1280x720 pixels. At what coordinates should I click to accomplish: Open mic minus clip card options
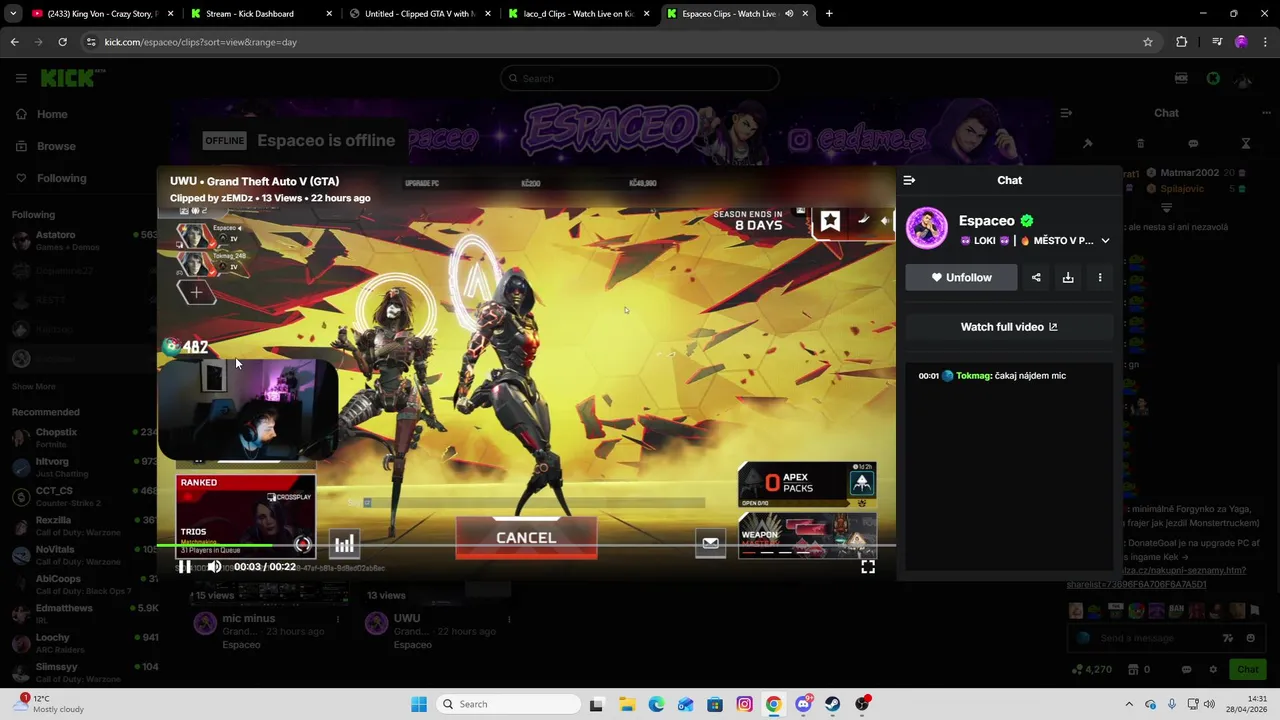pos(338,619)
